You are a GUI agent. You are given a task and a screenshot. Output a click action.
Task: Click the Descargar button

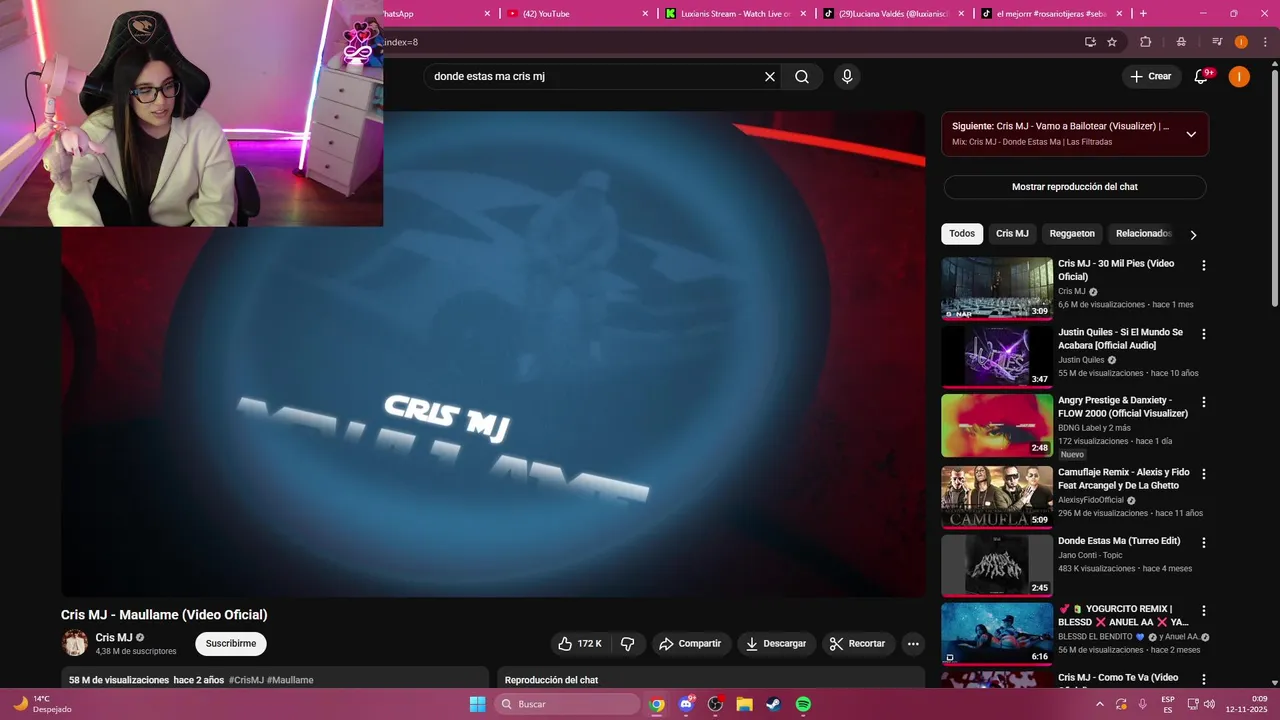pos(776,644)
